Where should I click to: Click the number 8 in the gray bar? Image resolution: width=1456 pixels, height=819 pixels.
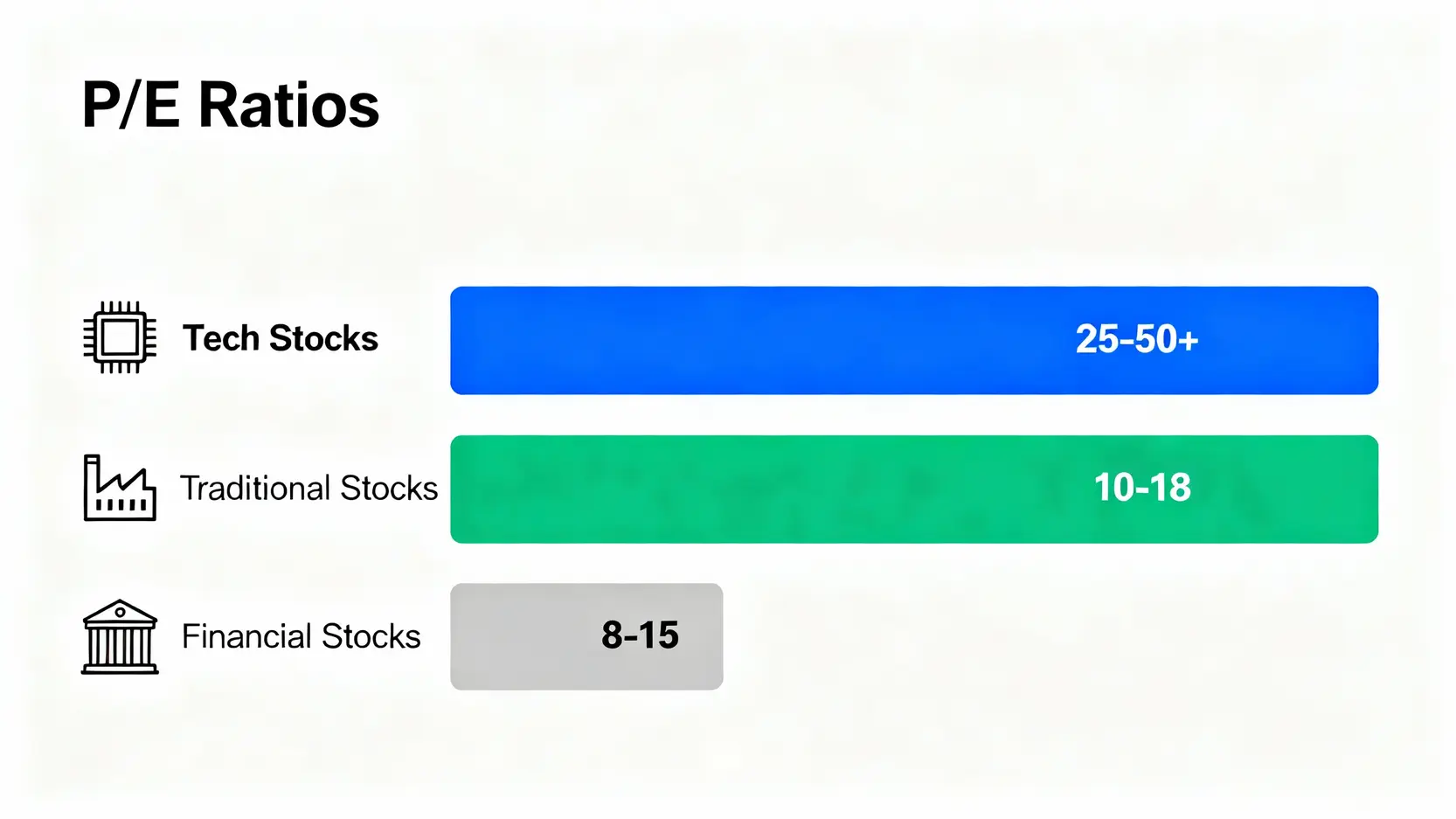[612, 635]
